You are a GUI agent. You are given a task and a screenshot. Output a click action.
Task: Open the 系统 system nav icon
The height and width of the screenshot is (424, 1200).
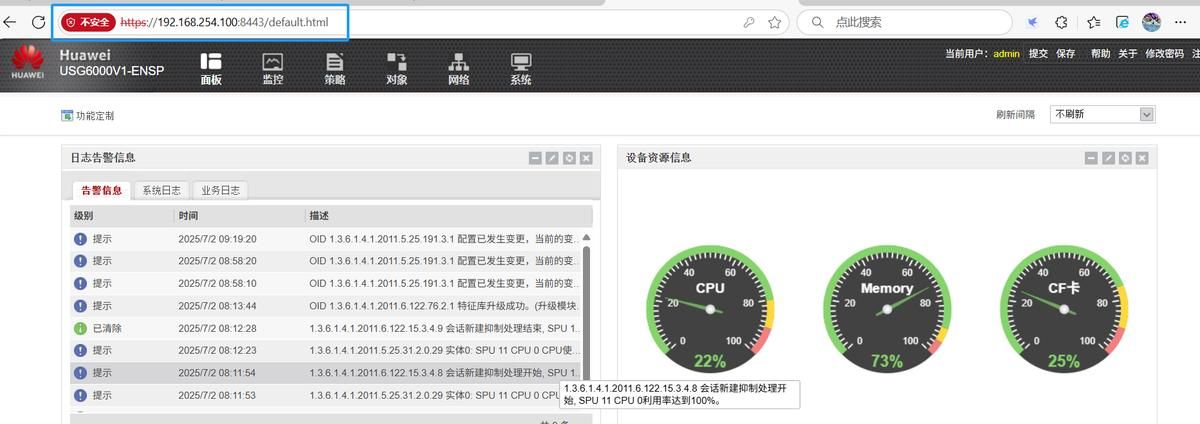521,68
